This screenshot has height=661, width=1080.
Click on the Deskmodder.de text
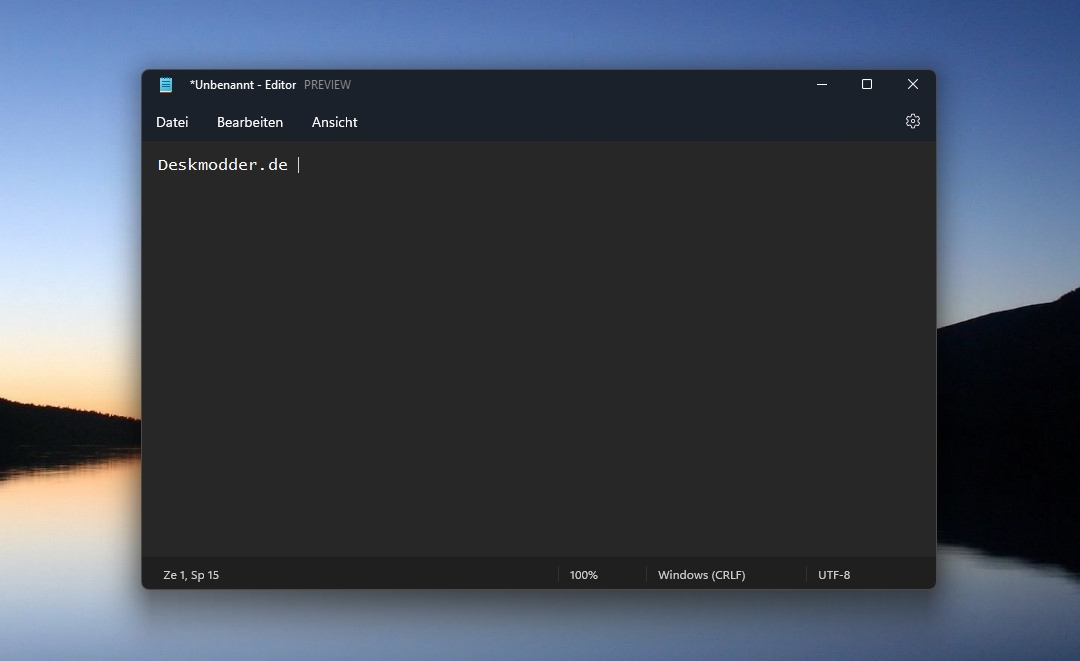[222, 165]
